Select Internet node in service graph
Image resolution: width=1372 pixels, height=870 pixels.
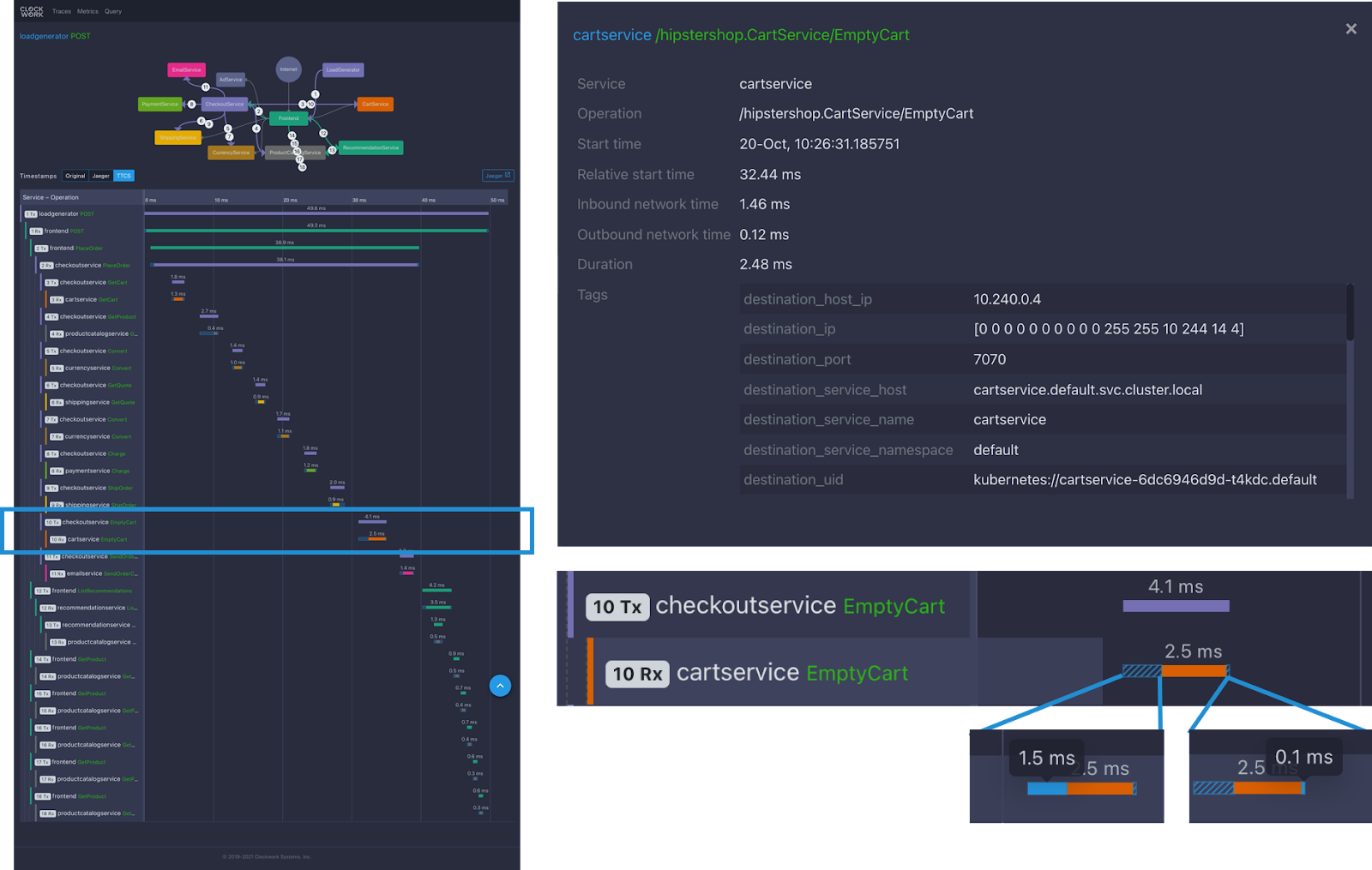(x=289, y=69)
